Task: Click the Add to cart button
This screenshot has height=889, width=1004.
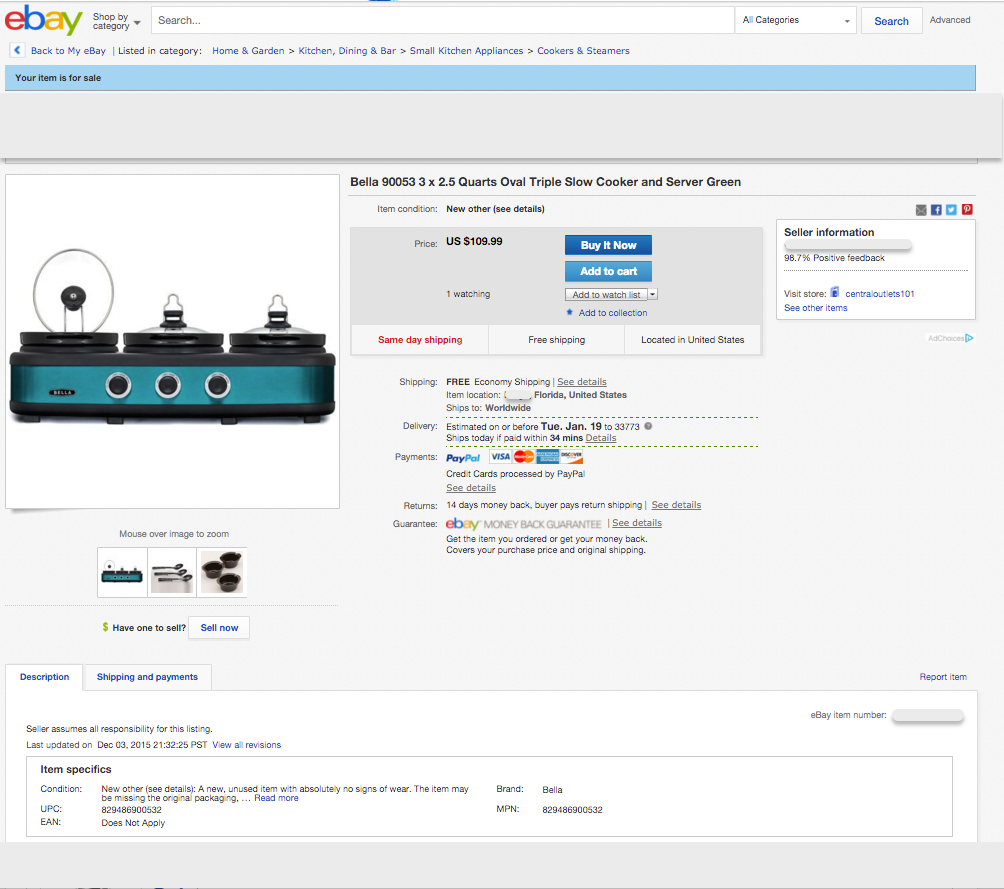Action: pyautogui.click(x=608, y=272)
